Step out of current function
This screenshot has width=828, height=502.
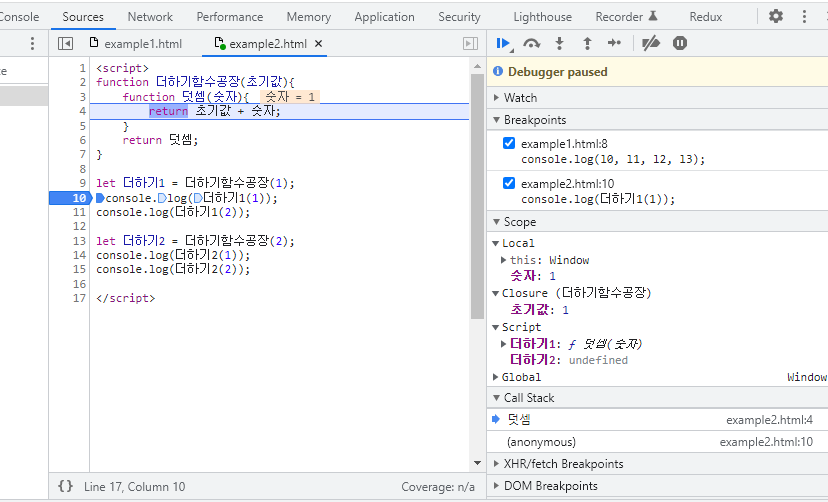click(x=587, y=43)
